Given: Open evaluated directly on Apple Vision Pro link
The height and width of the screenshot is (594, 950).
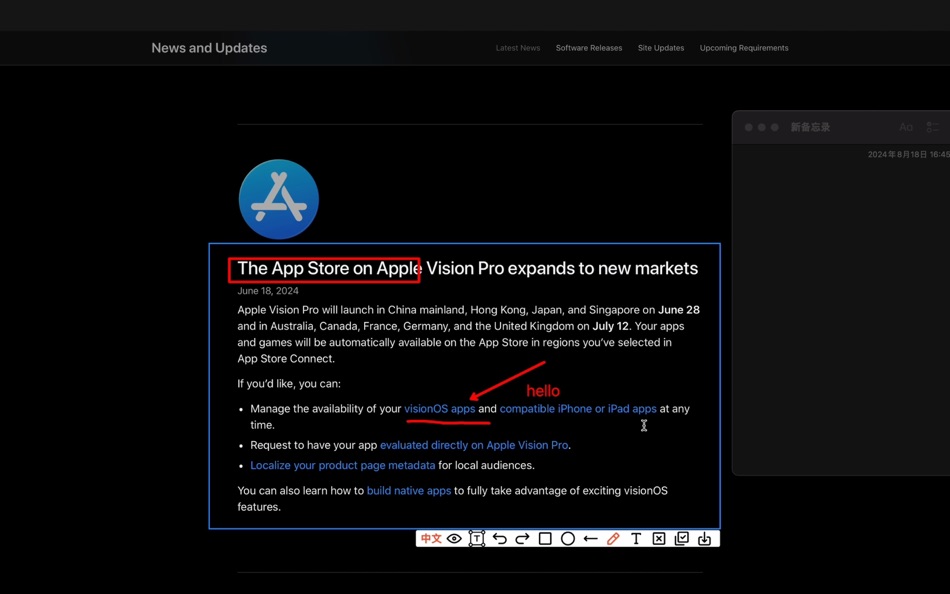Looking at the screenshot, I should 474,445.
